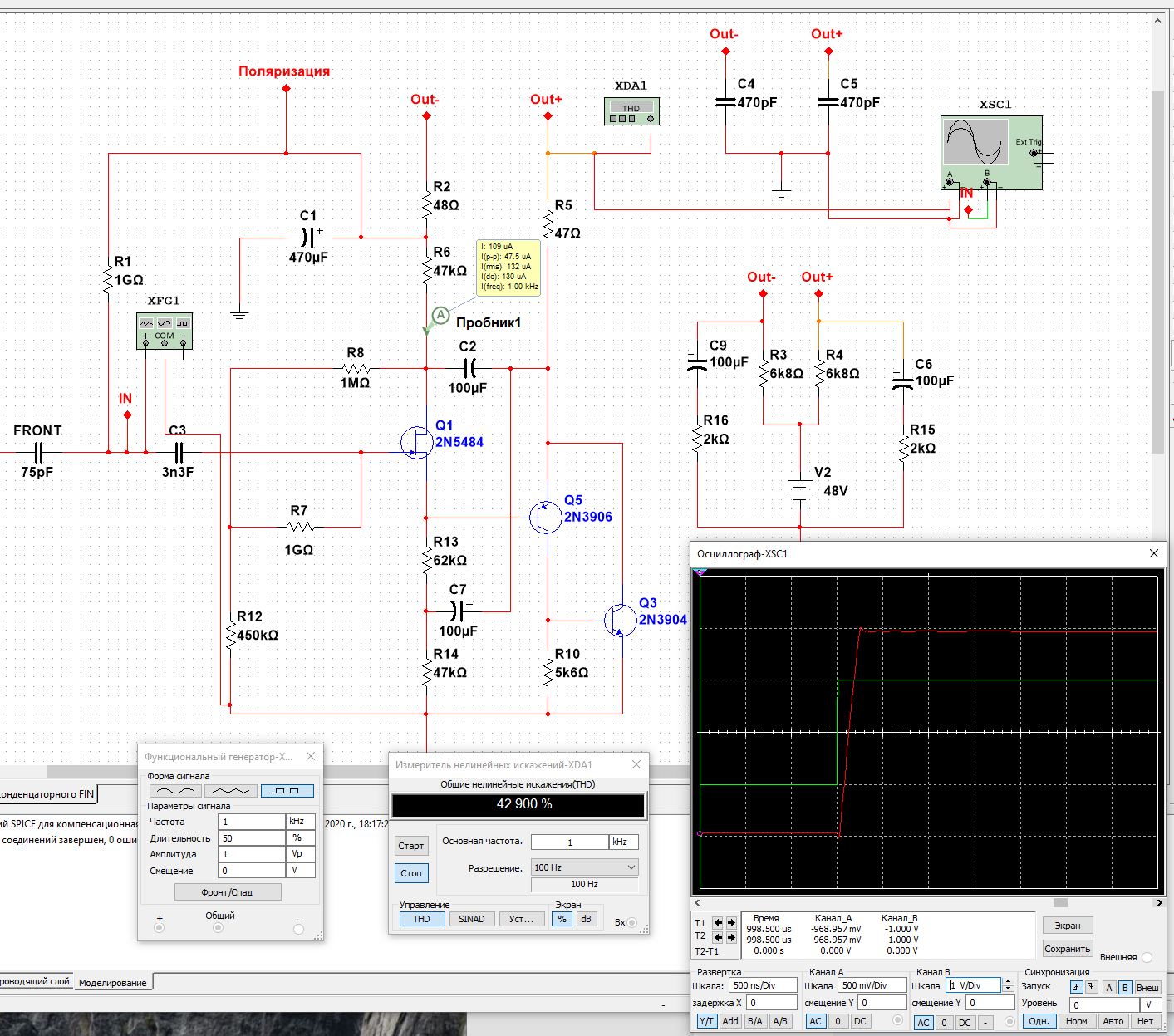Image resolution: width=1174 pixels, height=1036 pixels.
Task: Toggle AC coupling for Channel A
Action: tap(815, 1022)
